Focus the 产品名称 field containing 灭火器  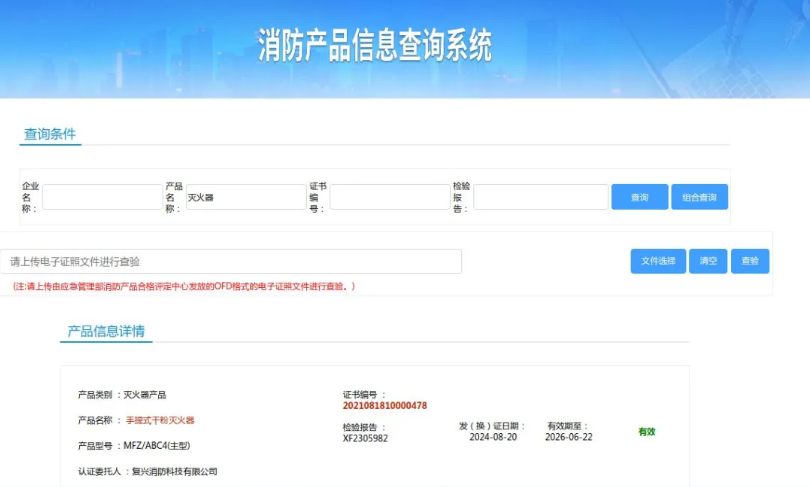point(245,197)
